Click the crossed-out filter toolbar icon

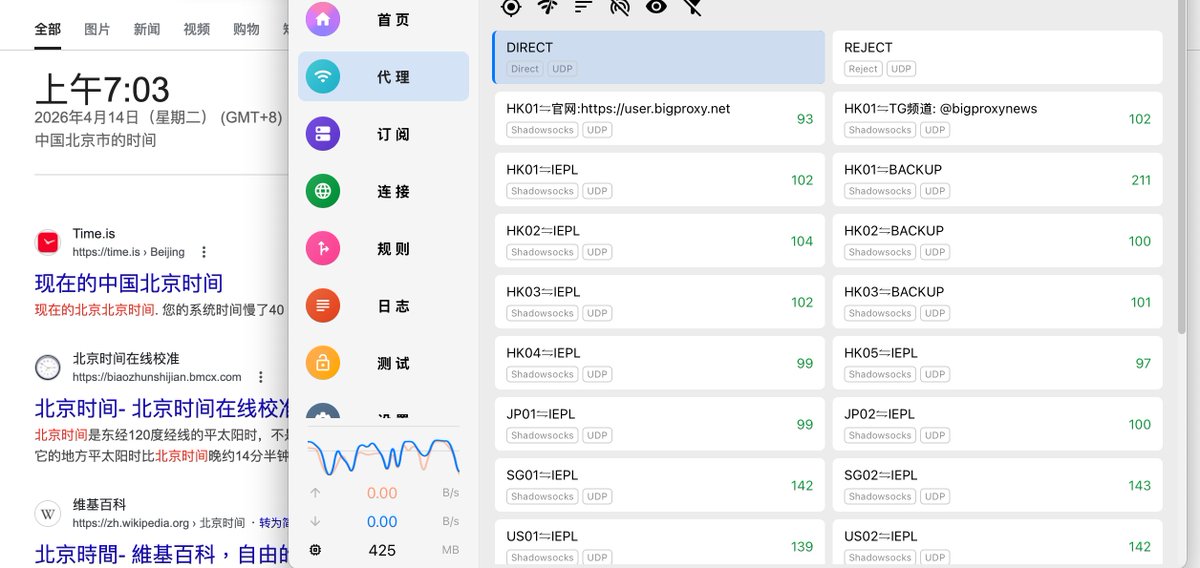coord(692,7)
